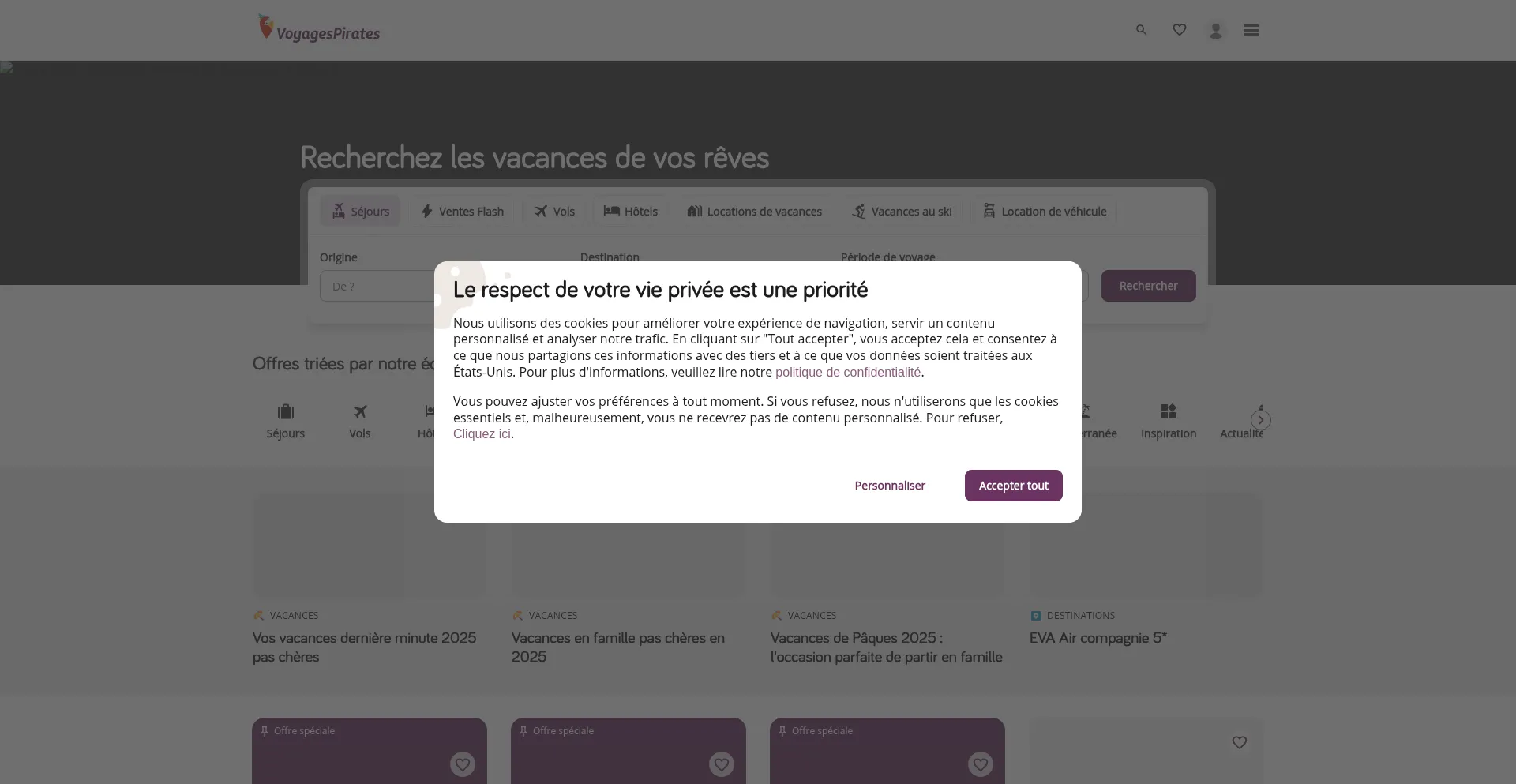This screenshot has width=1516, height=784.
Task: Select the Locations de vacances tab
Action: click(x=754, y=211)
